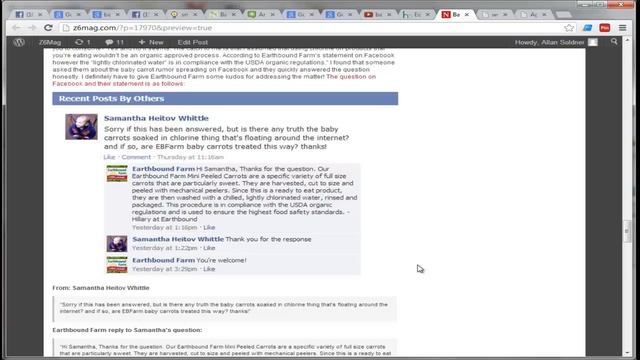
Task: Click the 'From: Samantha Heitov Whittle' line
Action: (101, 288)
